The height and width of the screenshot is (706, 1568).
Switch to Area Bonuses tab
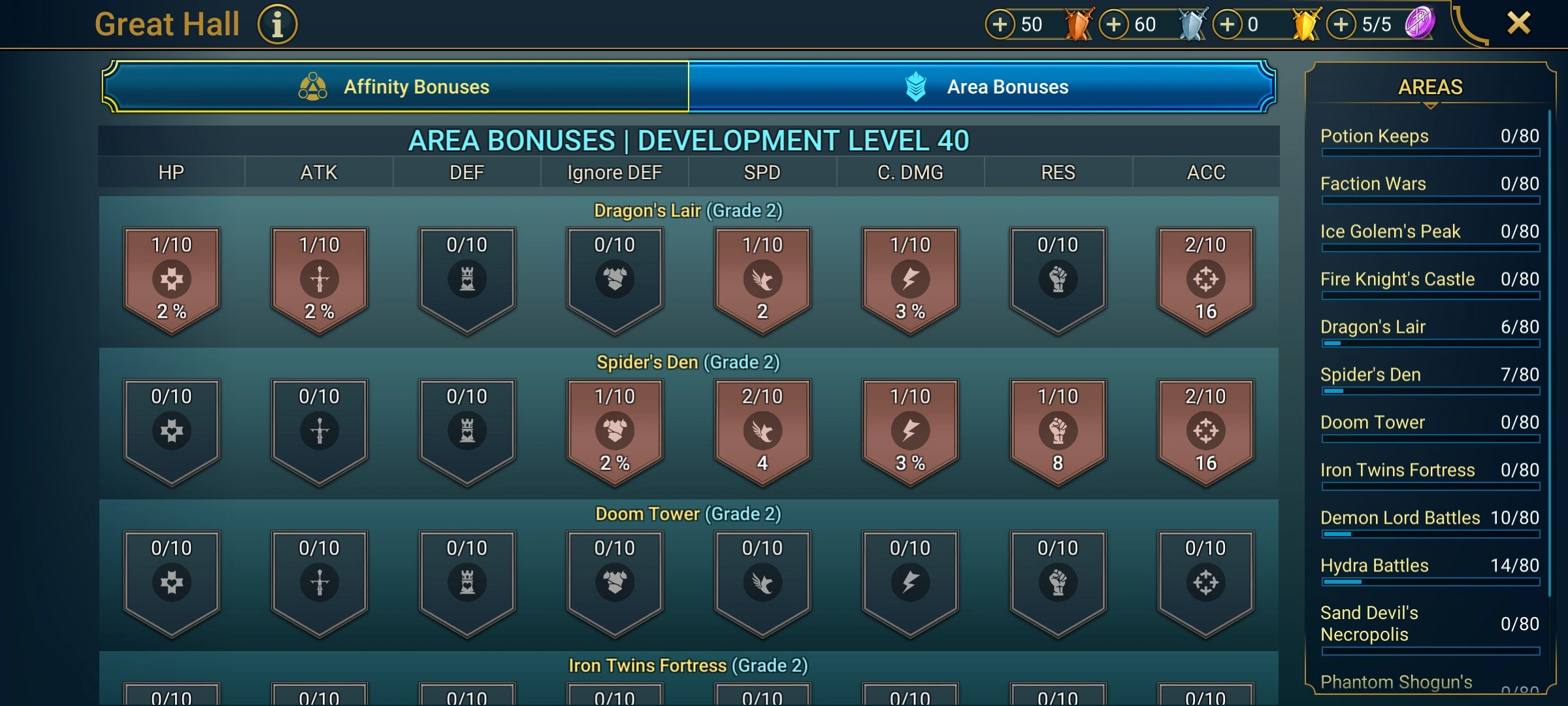point(982,86)
